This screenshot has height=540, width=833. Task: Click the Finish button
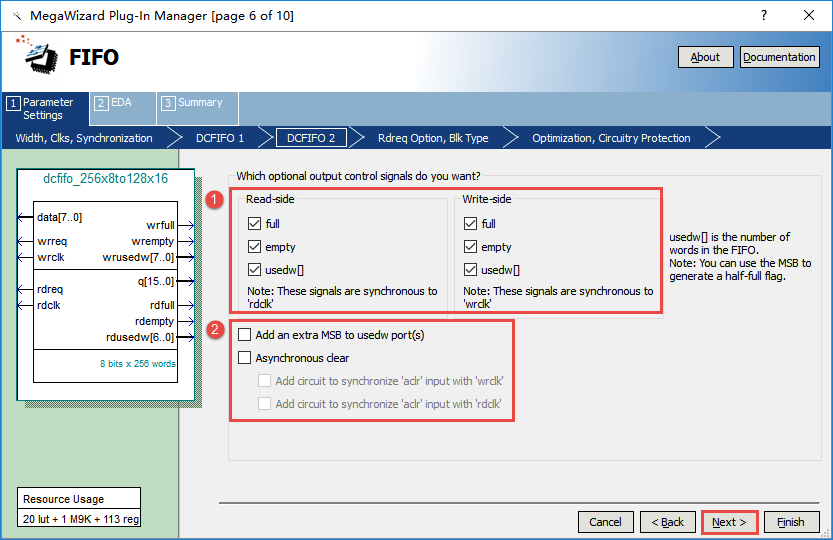[792, 522]
